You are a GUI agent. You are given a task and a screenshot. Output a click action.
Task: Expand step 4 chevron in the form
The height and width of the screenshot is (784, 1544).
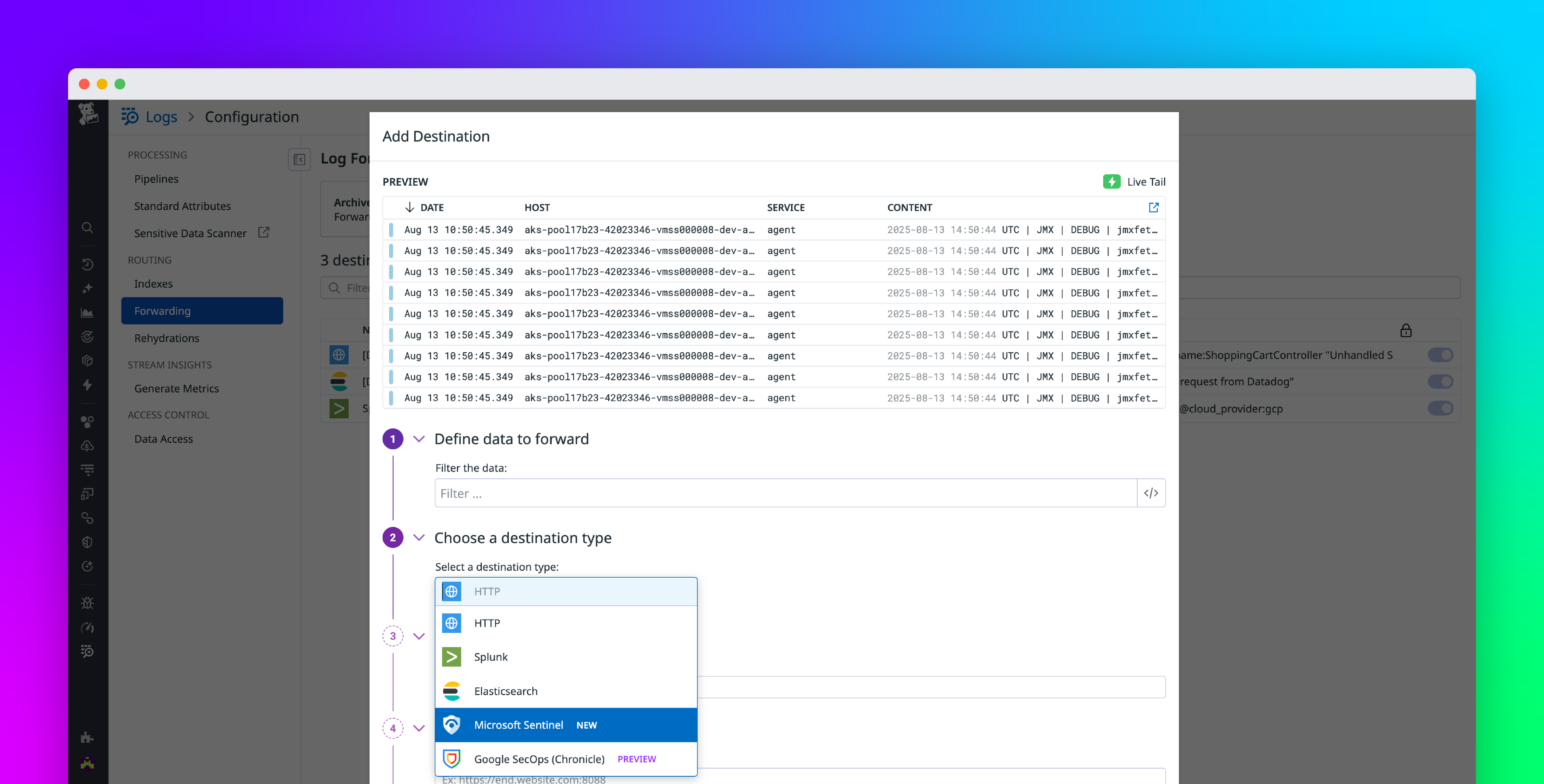[419, 728]
